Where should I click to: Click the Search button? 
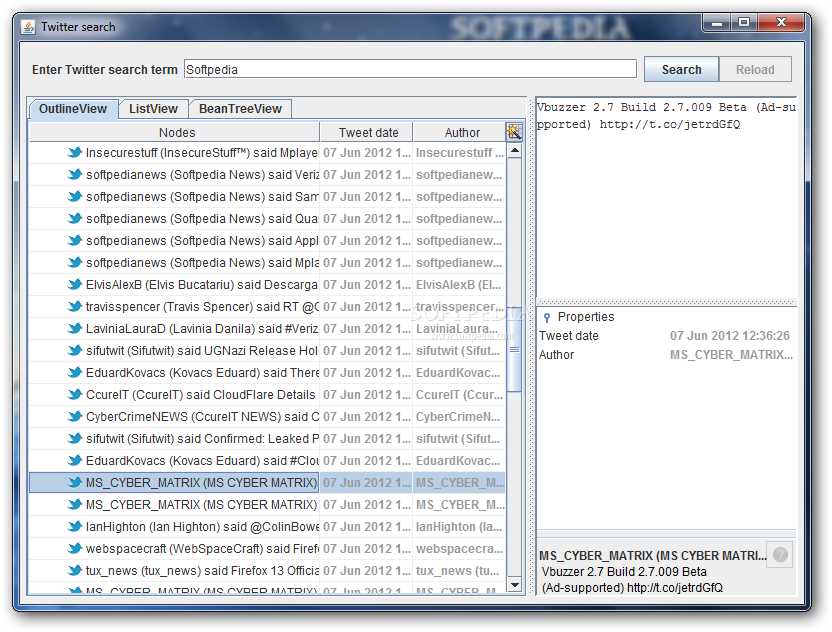681,70
